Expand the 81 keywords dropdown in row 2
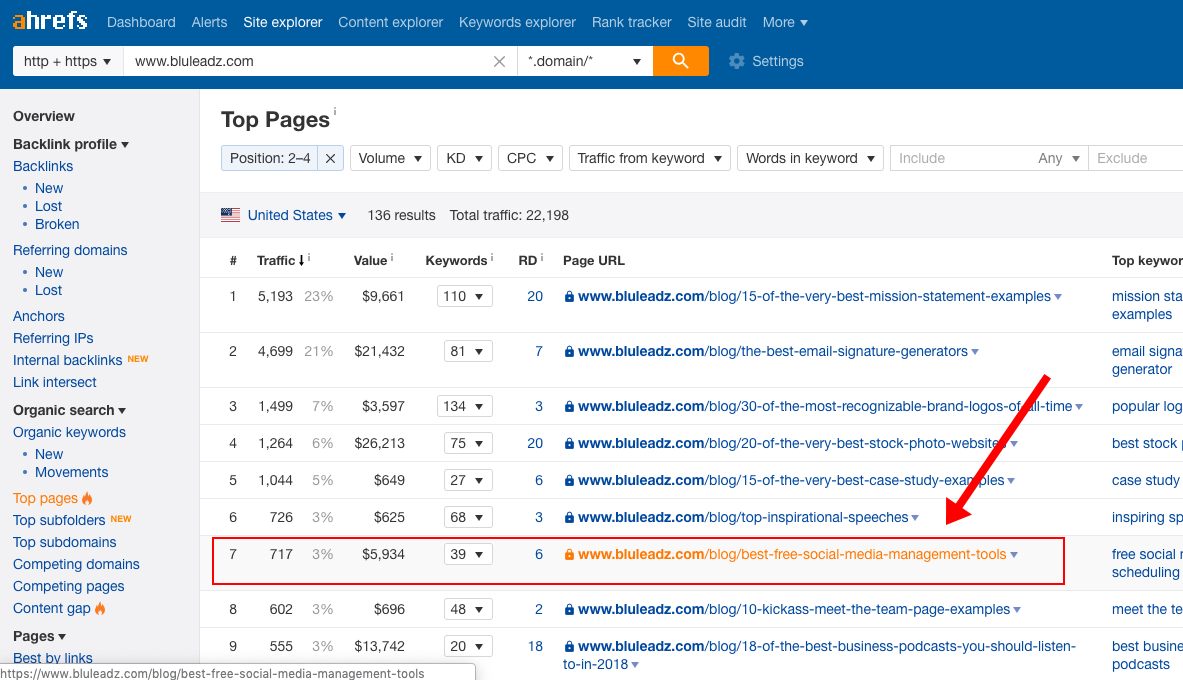This screenshot has width=1183, height=680. [x=468, y=352]
